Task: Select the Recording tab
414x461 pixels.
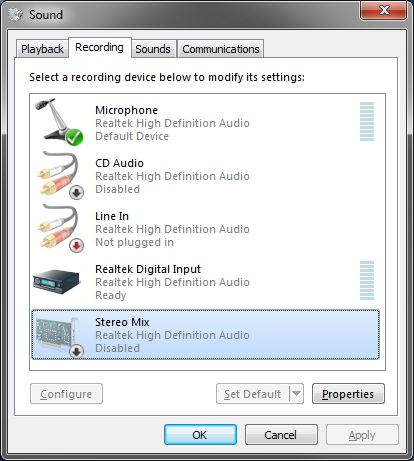Action: [x=99, y=47]
